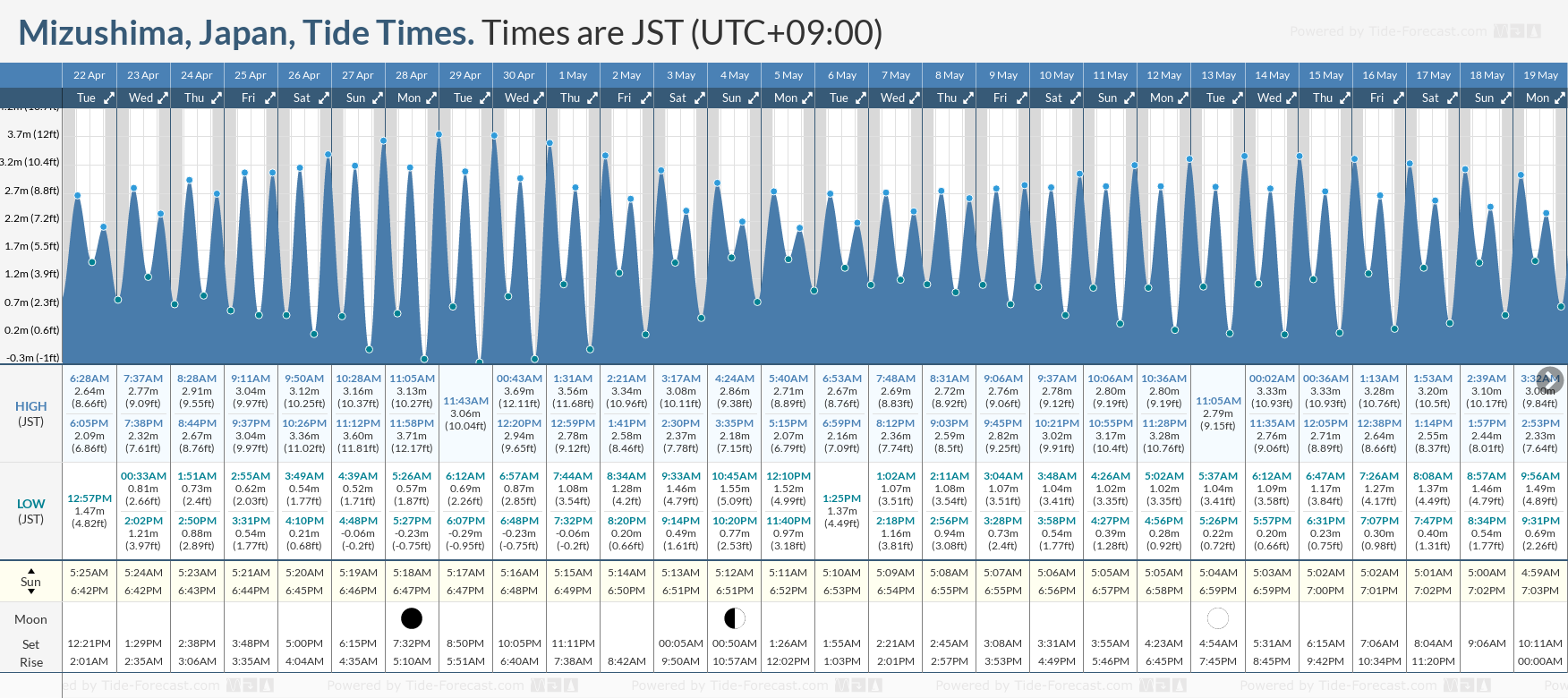Select the 30 Apr date header
This screenshot has height=698, width=1568.
[x=519, y=75]
